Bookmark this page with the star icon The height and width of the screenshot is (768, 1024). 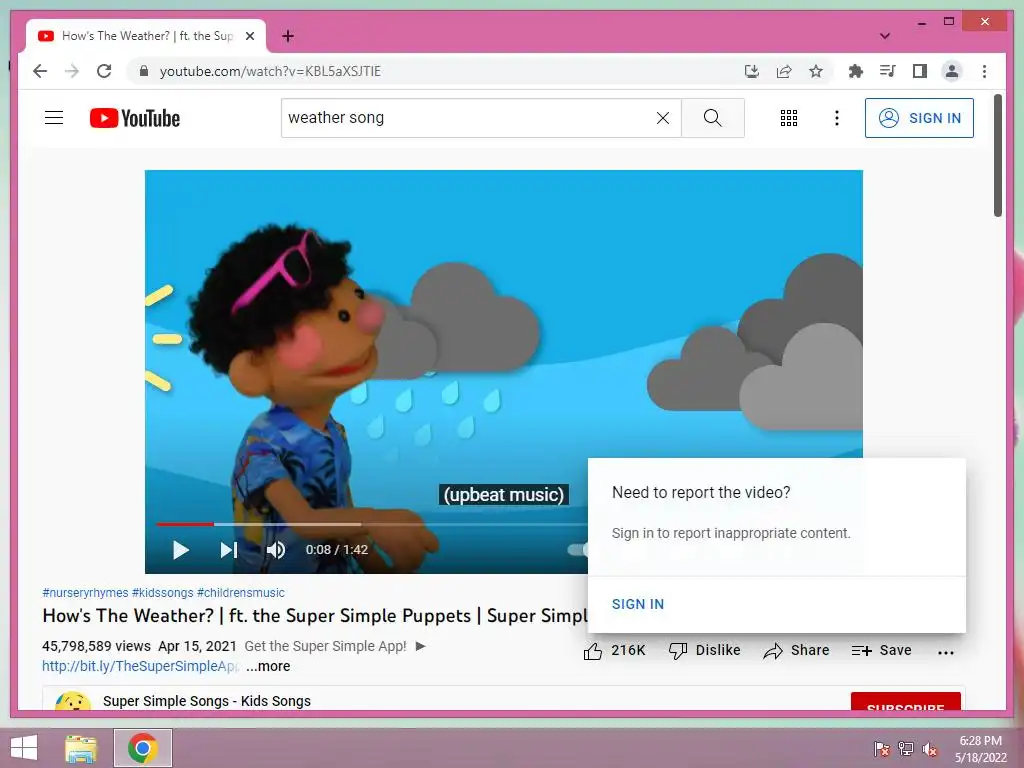(816, 71)
